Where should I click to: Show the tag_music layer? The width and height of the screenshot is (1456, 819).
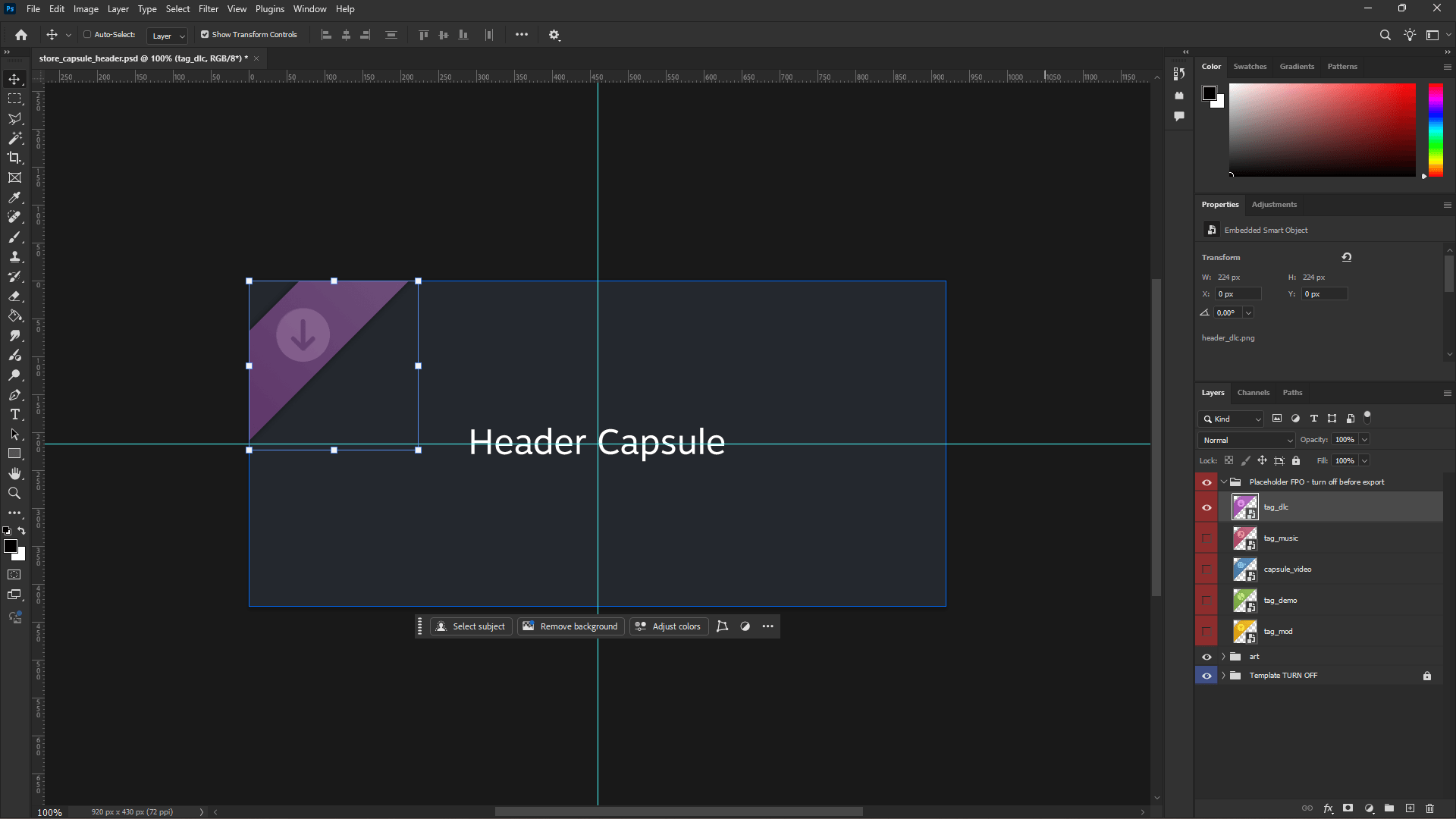coord(1207,538)
